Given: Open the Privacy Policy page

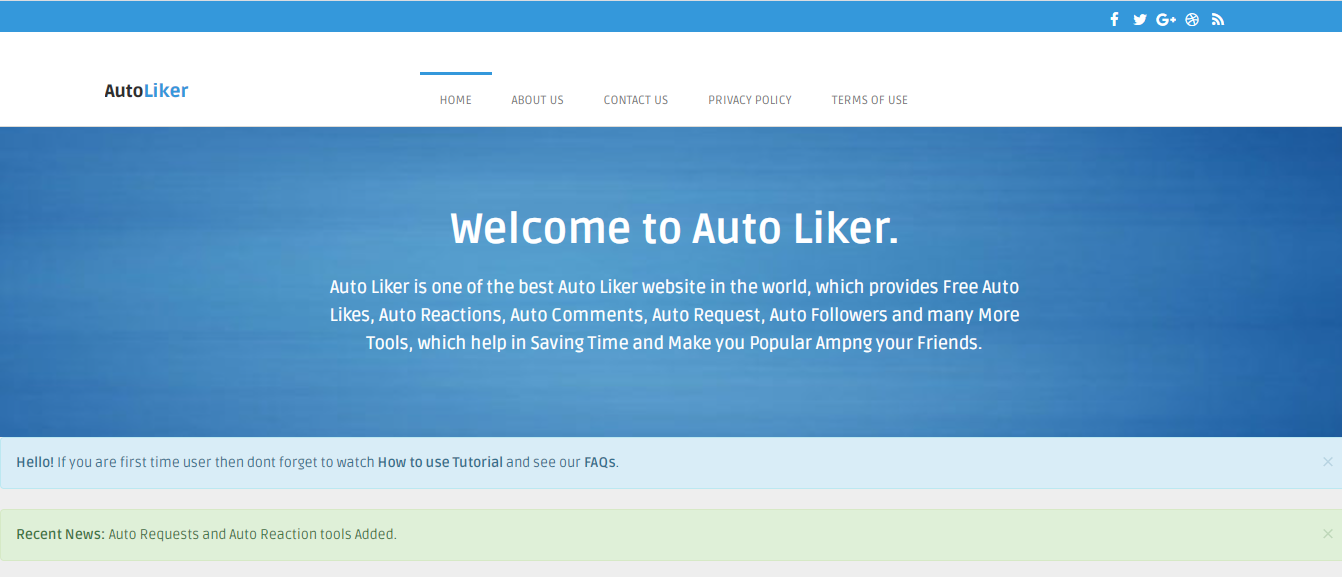Looking at the screenshot, I should pyautogui.click(x=750, y=100).
